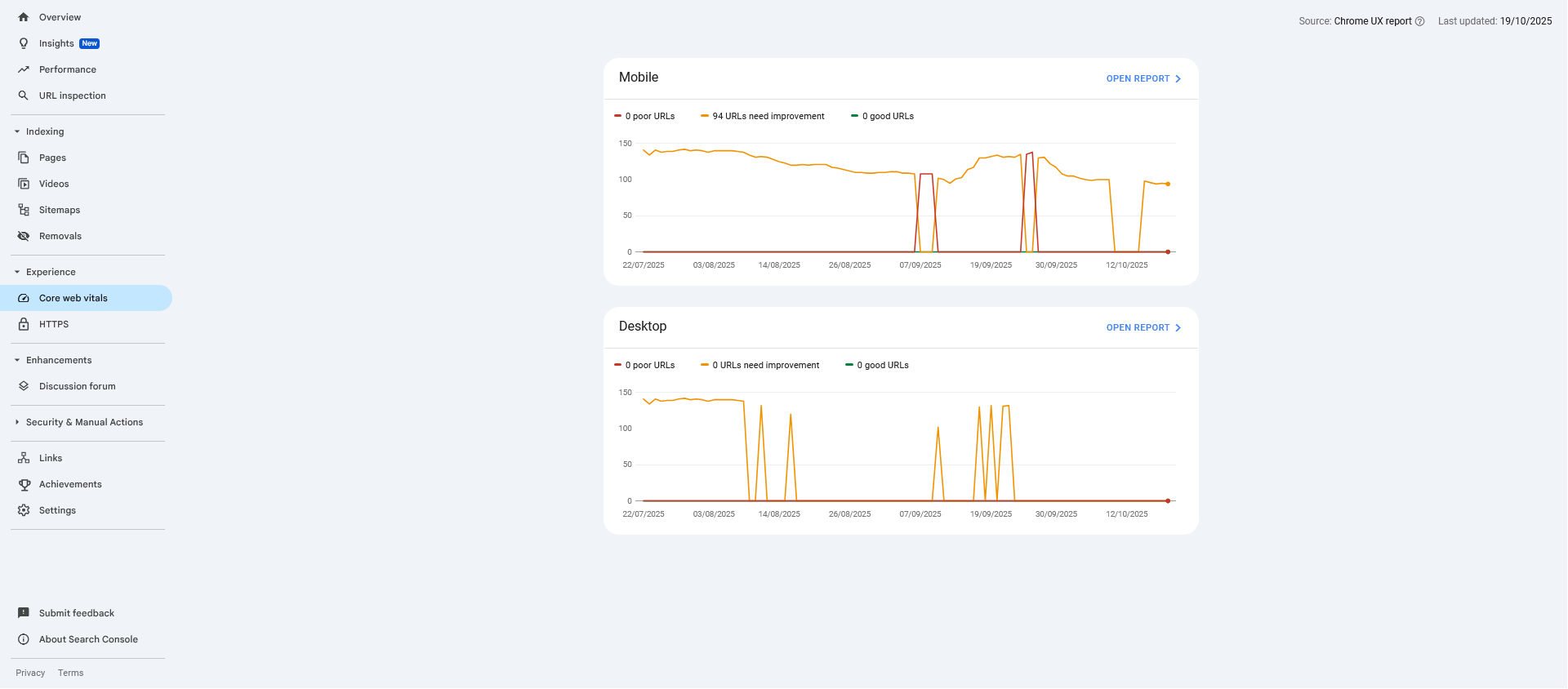1568x689 pixels.
Task: Collapse the Experience section
Action: 17,272
